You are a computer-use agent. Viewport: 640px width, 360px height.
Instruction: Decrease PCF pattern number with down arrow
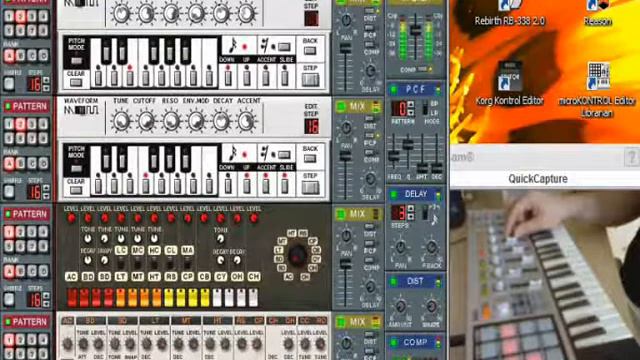coord(411,112)
